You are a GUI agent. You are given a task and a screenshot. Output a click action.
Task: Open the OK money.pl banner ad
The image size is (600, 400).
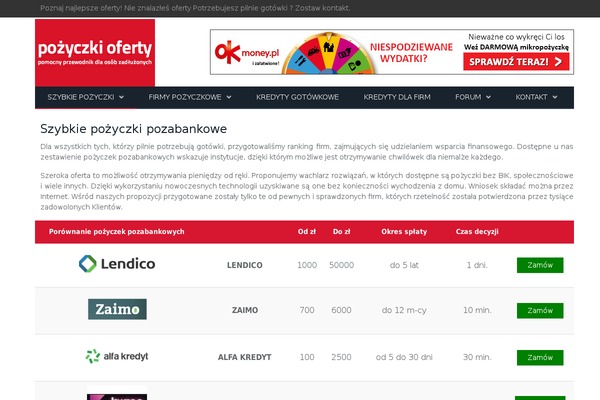pyautogui.click(x=392, y=52)
